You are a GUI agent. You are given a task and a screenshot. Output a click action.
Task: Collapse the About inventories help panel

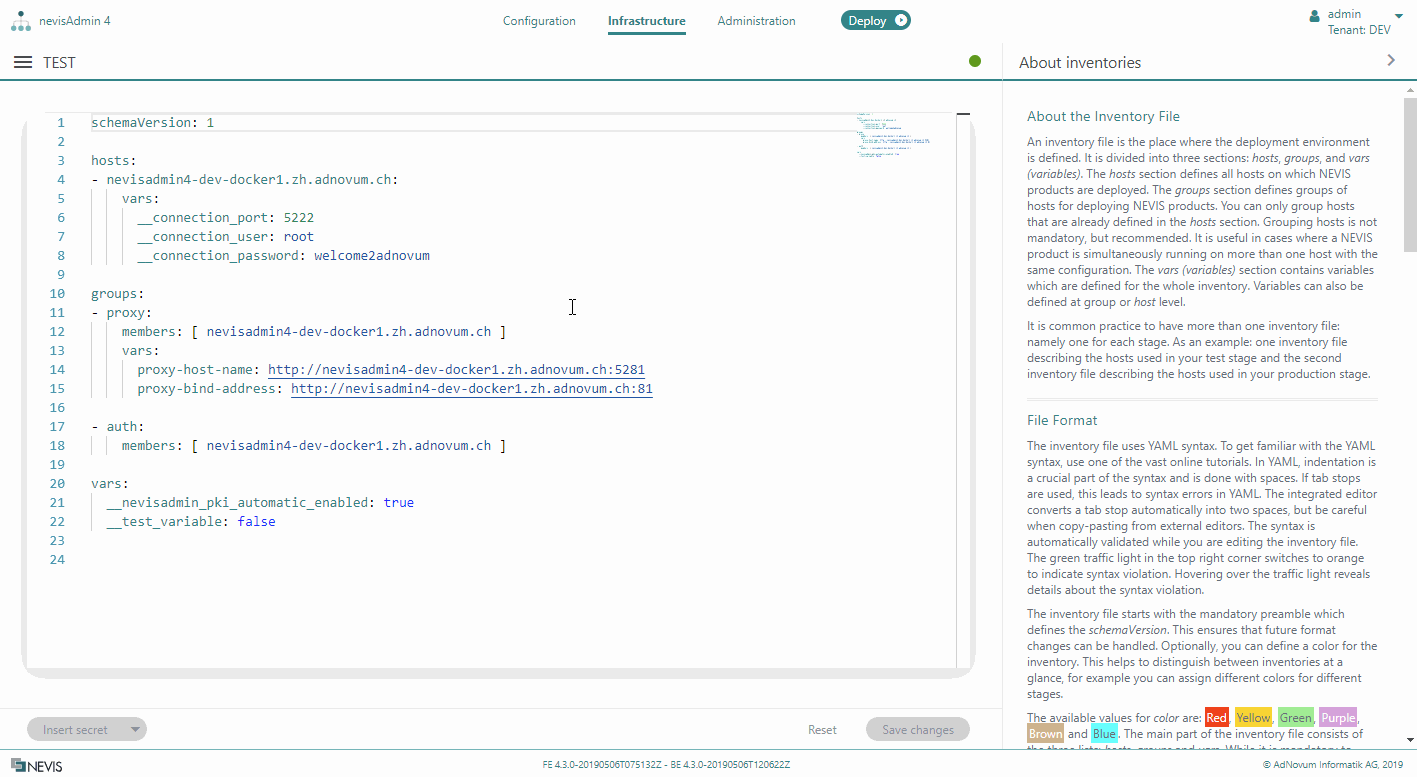[x=1390, y=61]
